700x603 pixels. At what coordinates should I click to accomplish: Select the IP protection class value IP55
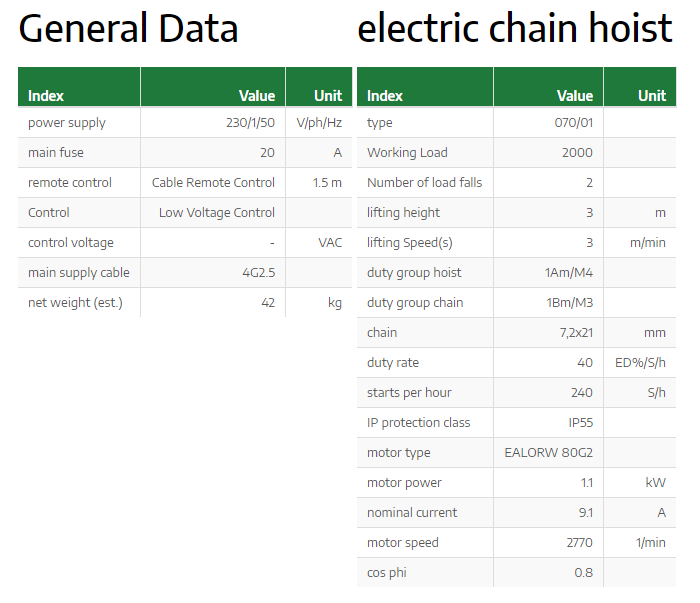click(x=581, y=423)
